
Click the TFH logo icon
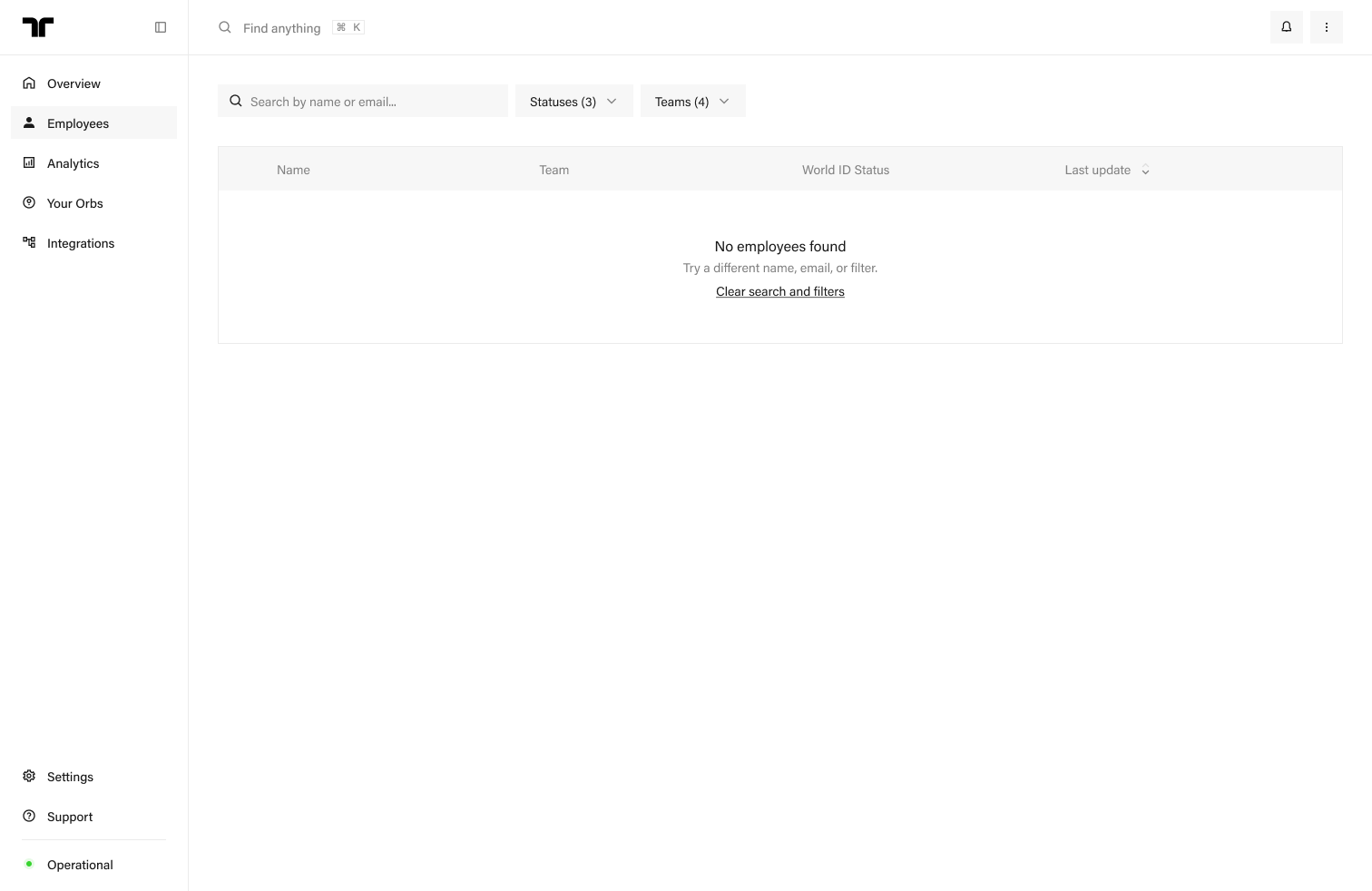38,27
